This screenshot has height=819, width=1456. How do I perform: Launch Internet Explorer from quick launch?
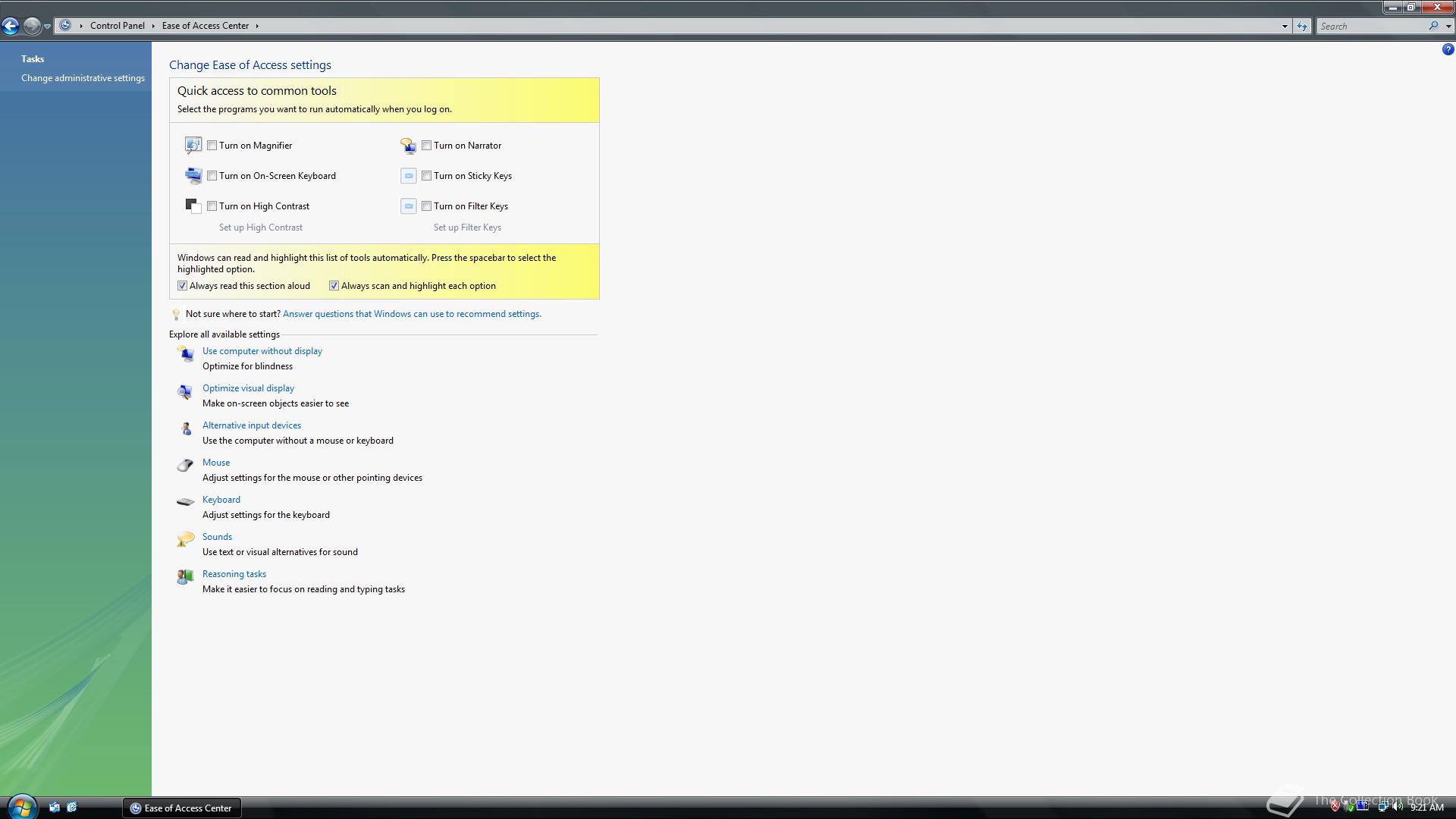pos(72,808)
